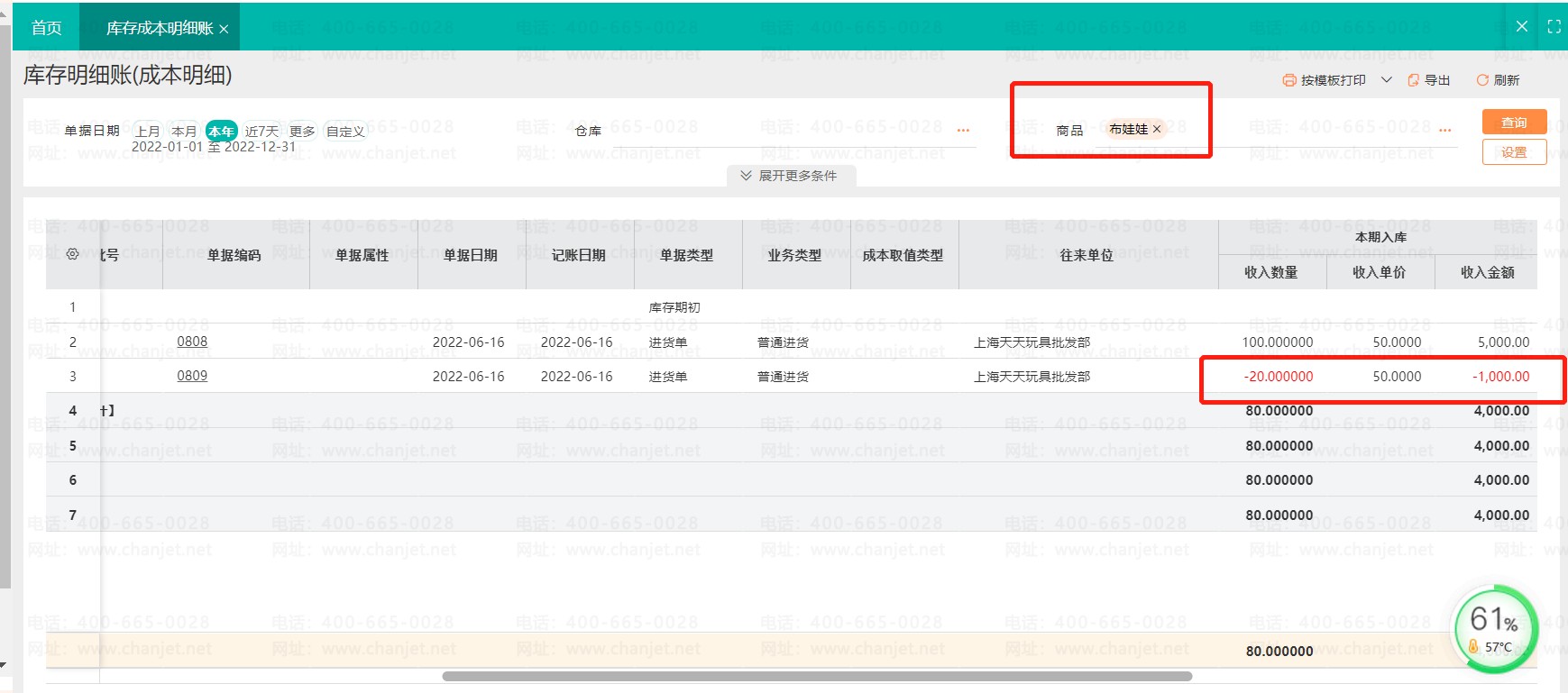
Task: Select the 库存成本明细账 tab
Action: pyautogui.click(x=160, y=29)
